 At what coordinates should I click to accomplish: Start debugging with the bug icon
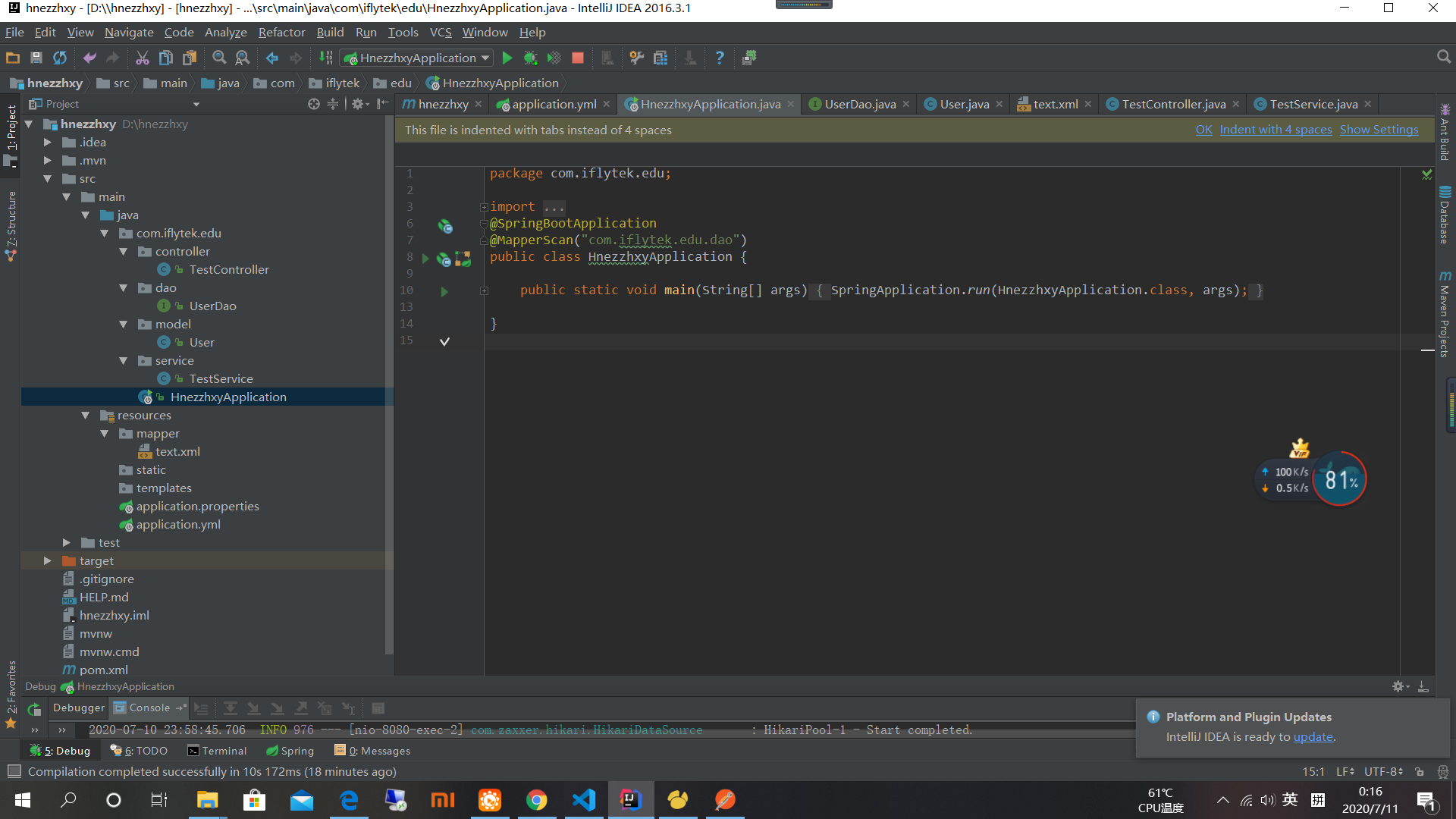tap(531, 58)
